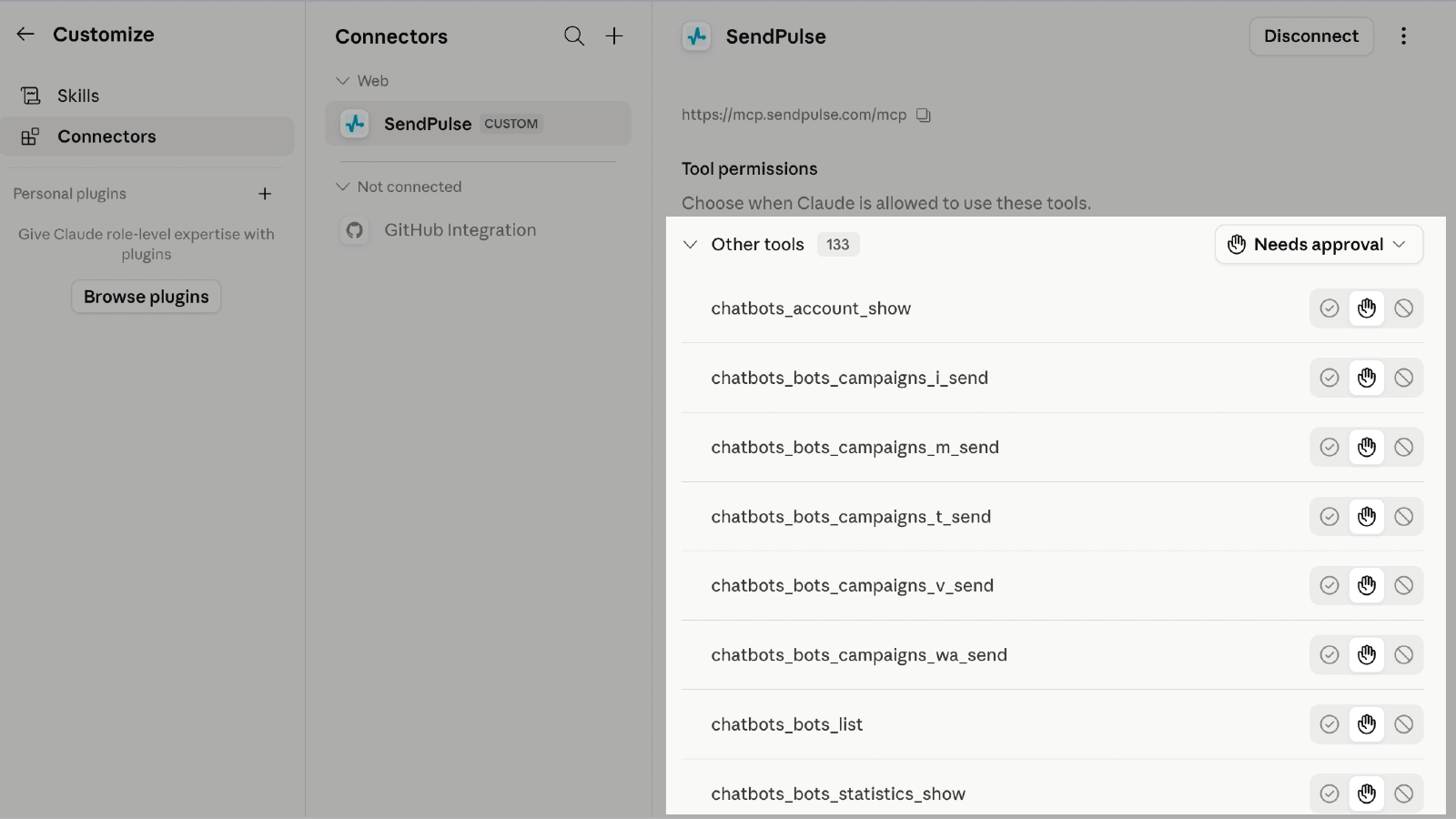Click the chatbots_bots_campaigns_t_send tool name

(851, 517)
